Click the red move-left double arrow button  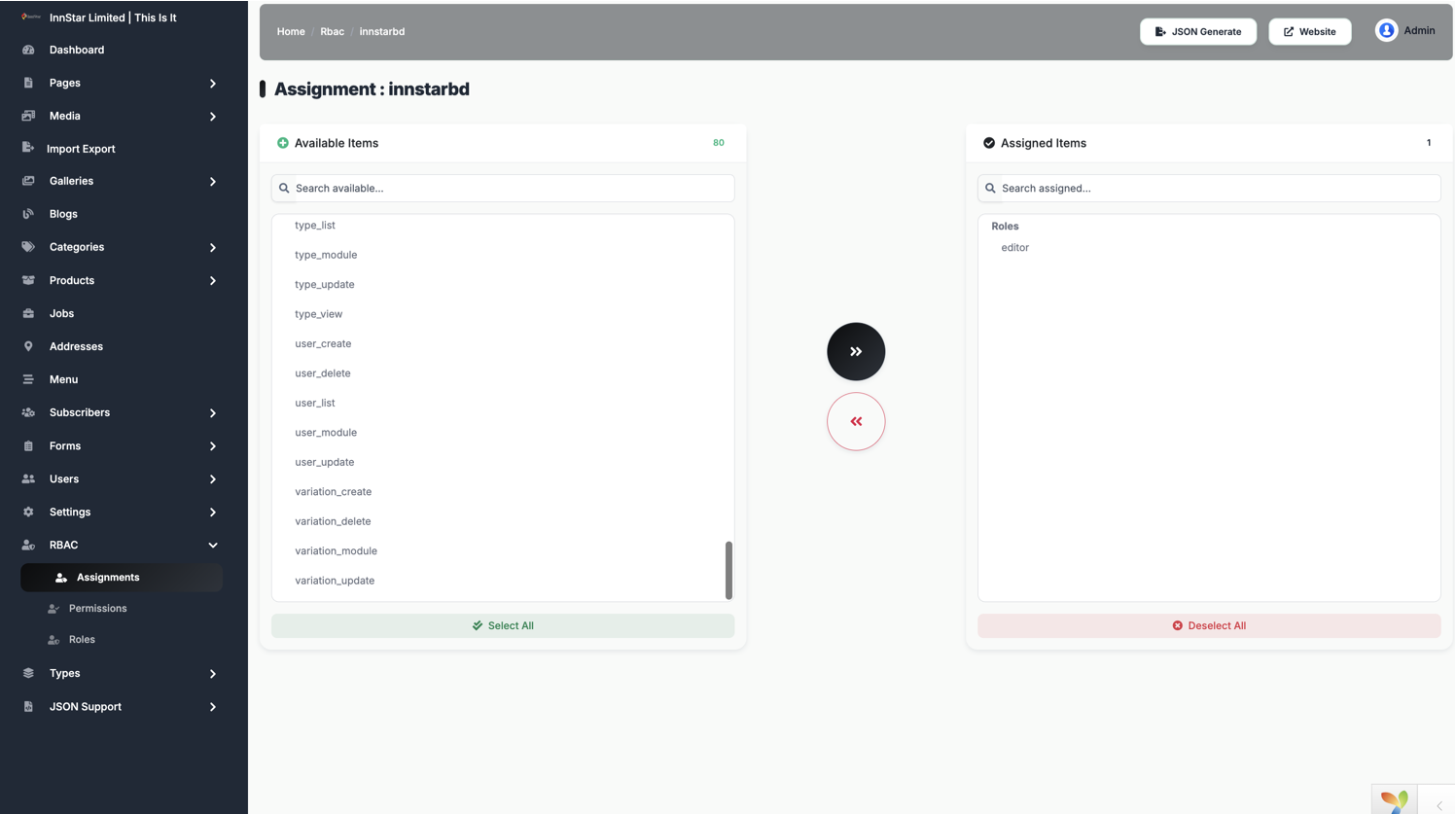tap(856, 421)
